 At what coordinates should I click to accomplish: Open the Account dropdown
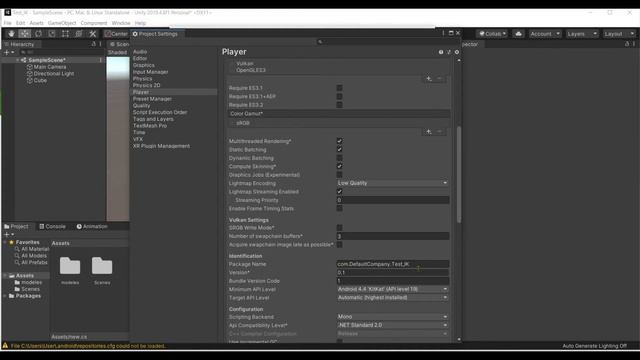[x=545, y=34]
